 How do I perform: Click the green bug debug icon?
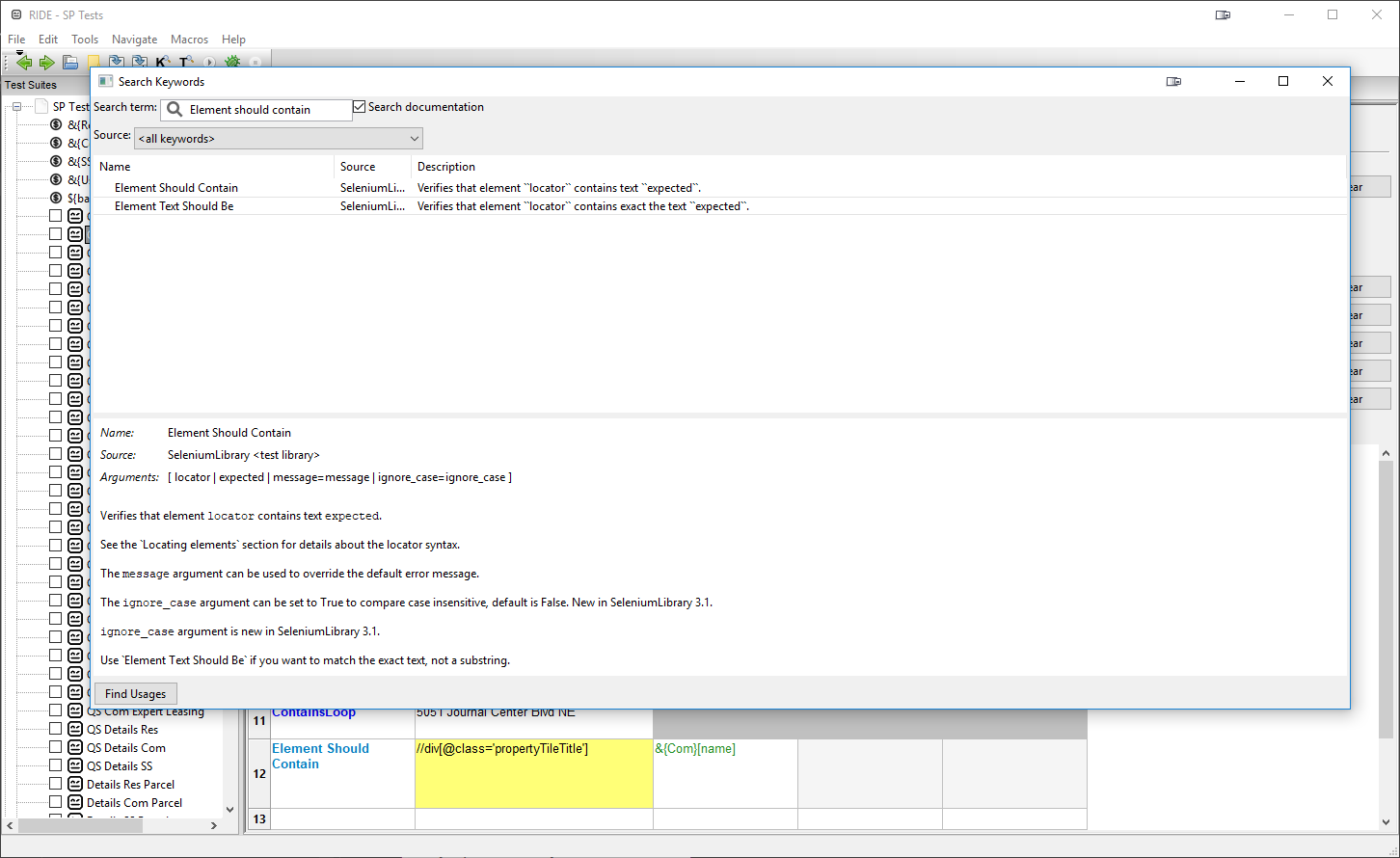pos(232,63)
